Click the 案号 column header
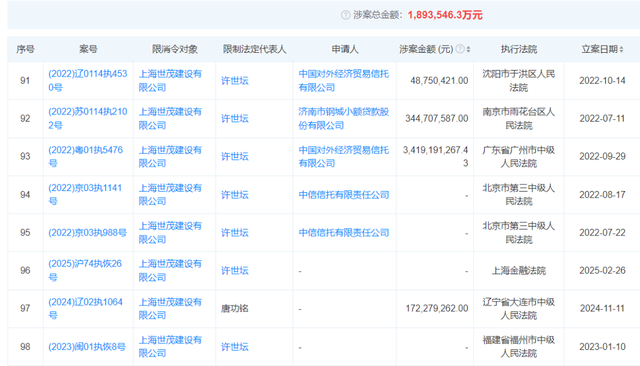640x366 pixels. click(88, 49)
